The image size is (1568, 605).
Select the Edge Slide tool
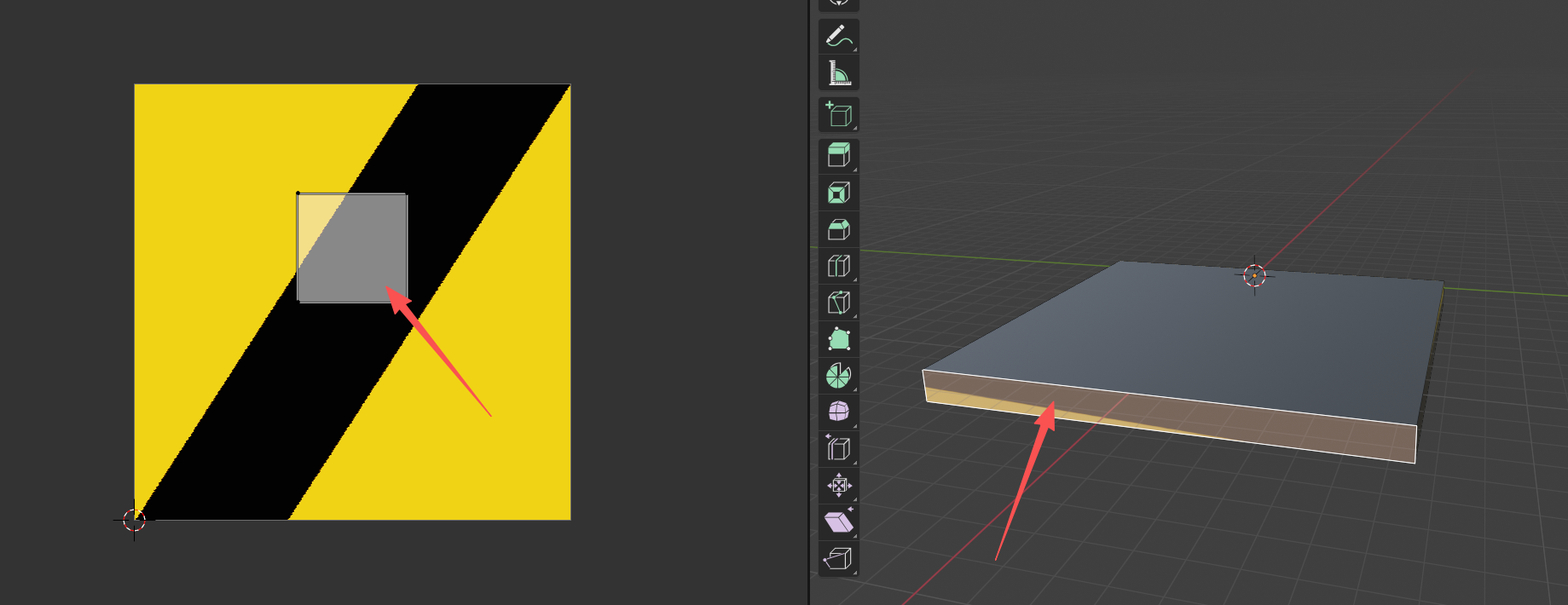point(839,448)
